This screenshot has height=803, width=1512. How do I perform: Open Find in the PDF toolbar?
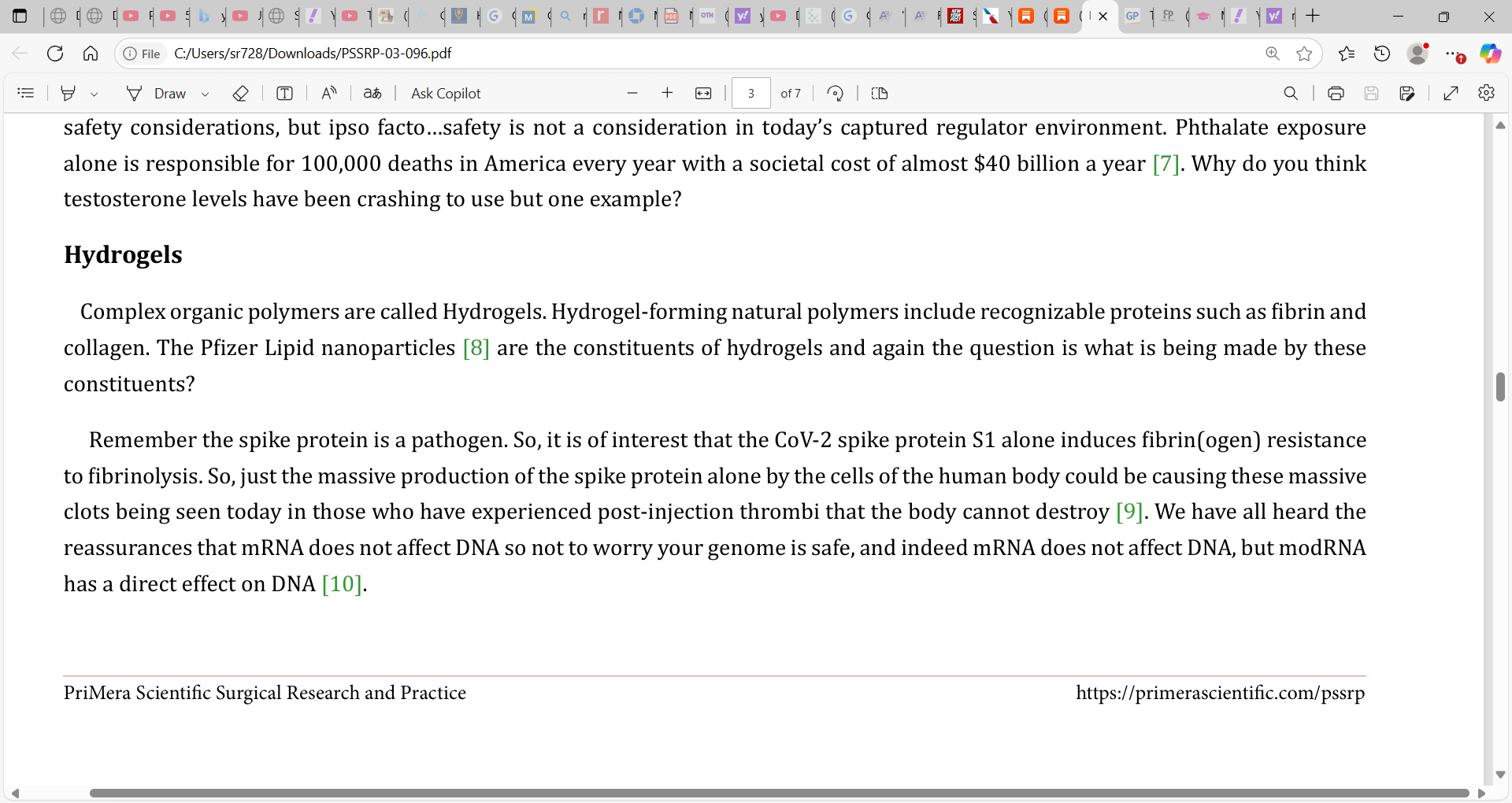(1291, 93)
